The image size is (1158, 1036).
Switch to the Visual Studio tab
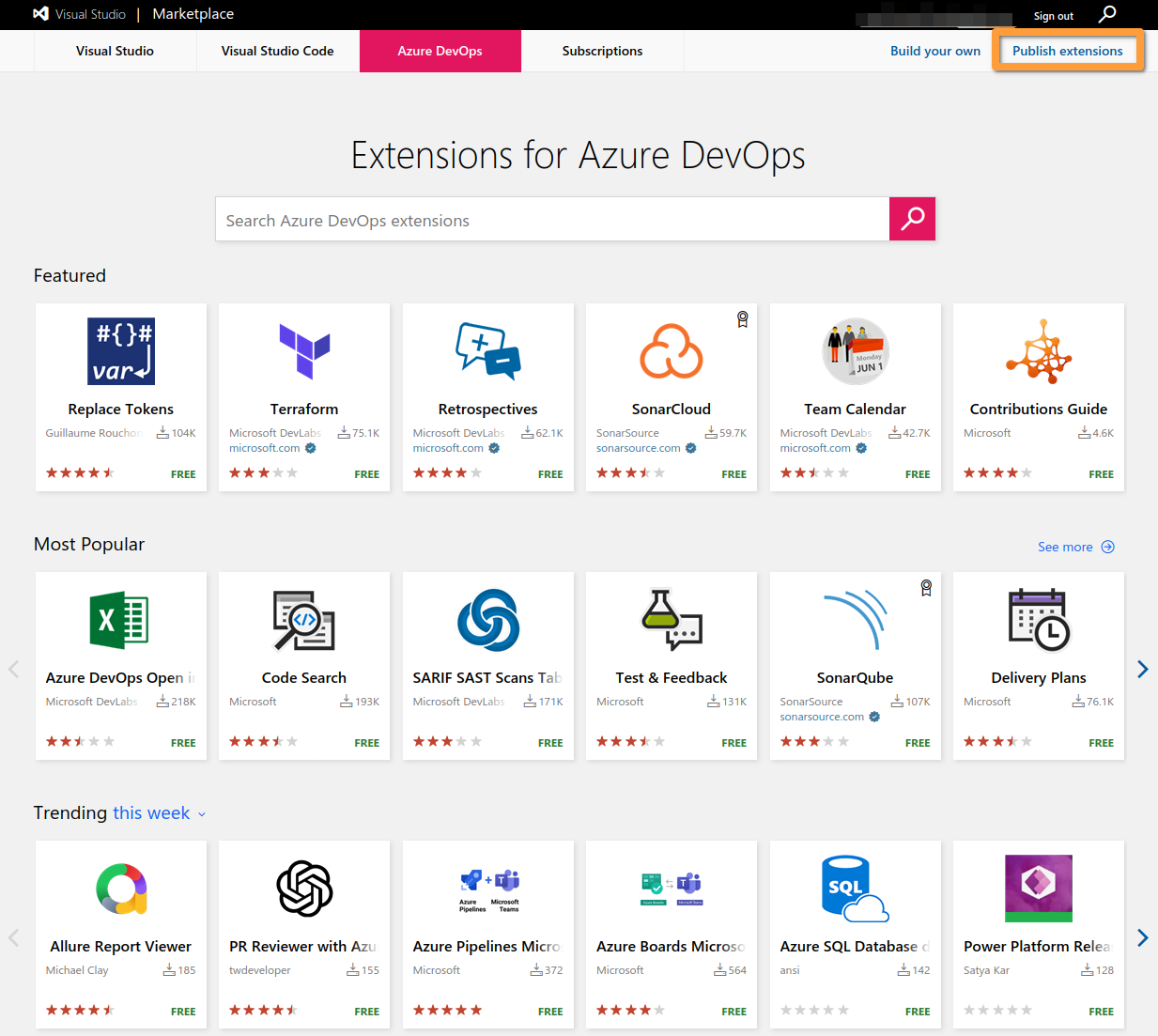coord(115,51)
